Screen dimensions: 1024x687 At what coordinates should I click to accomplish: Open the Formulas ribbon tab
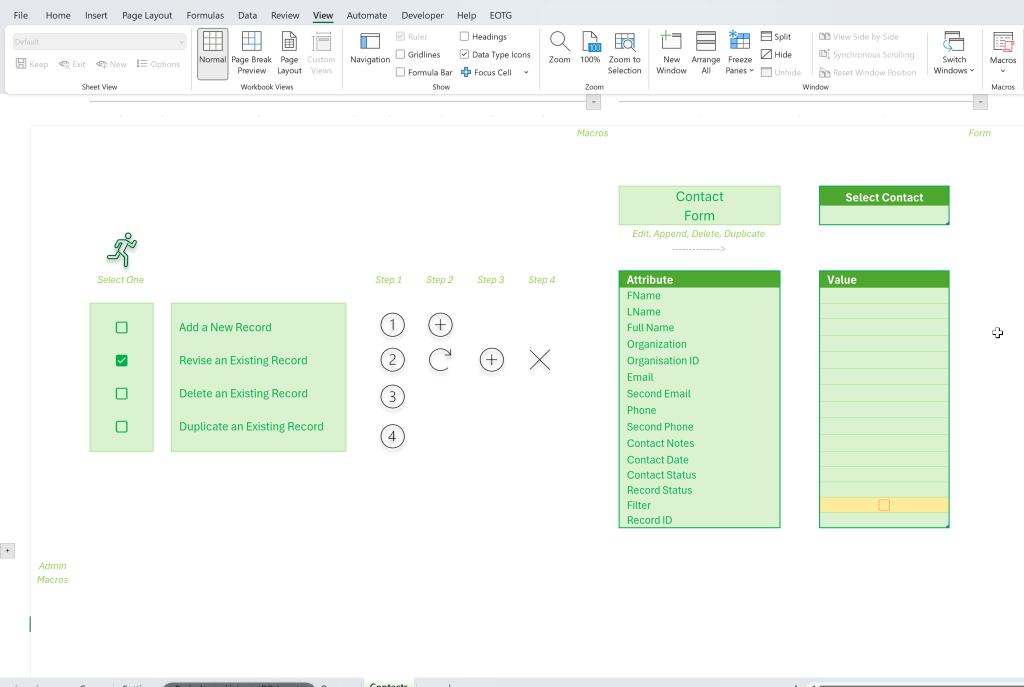(x=205, y=15)
